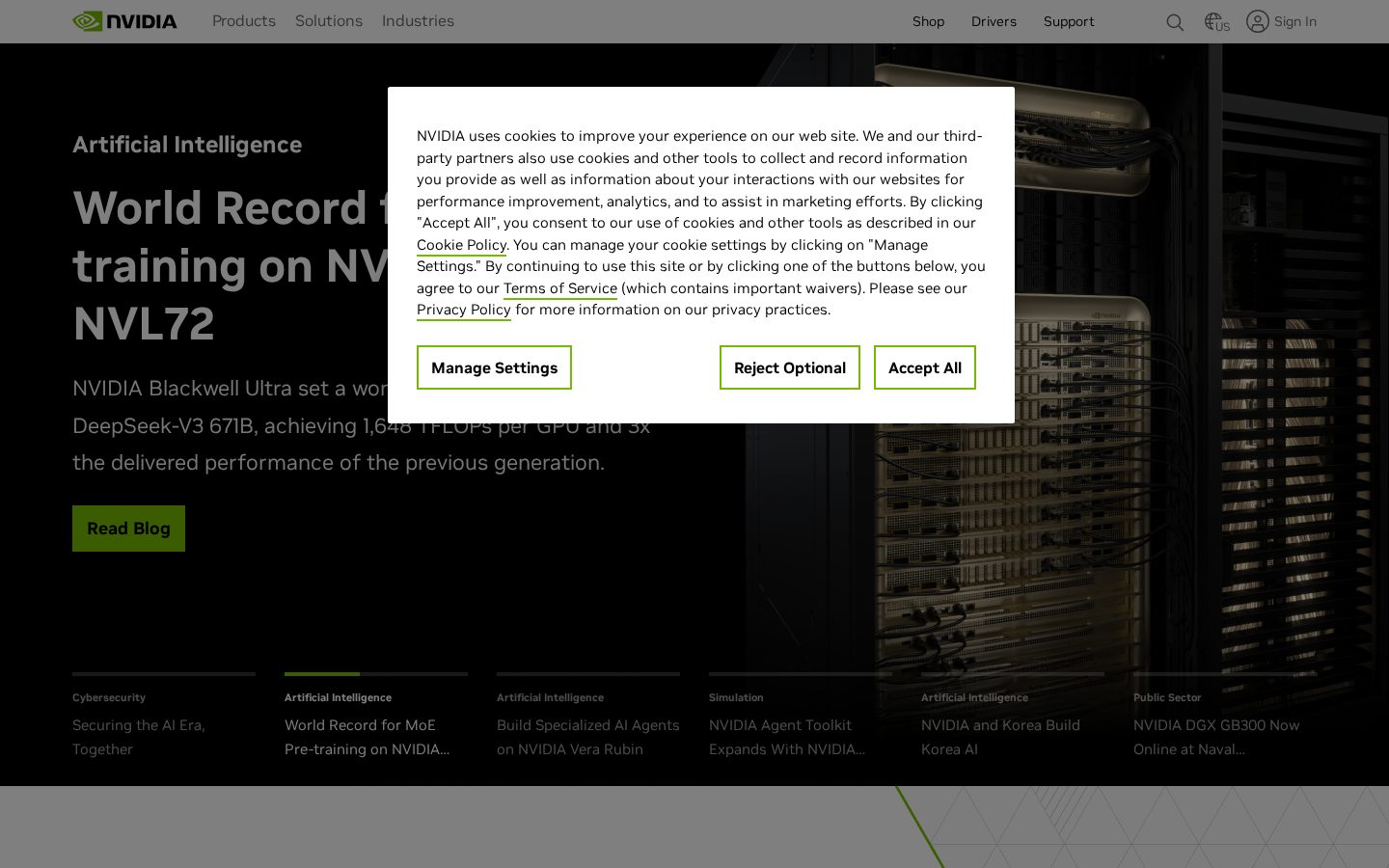The height and width of the screenshot is (868, 1389).
Task: Click the Artificial Intelligence hero heading
Action: 187,145
